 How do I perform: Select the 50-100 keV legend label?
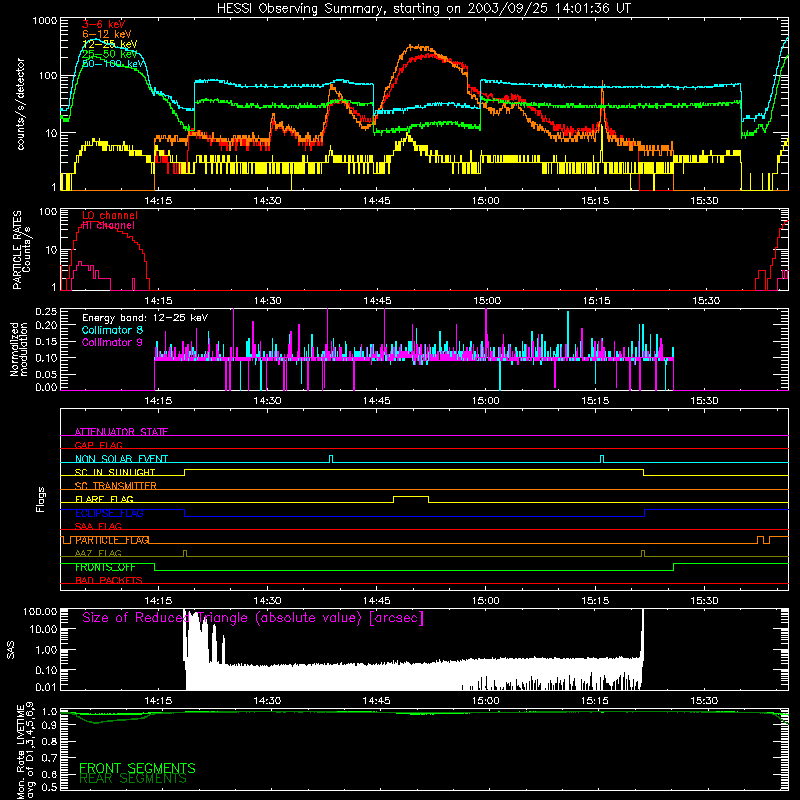point(113,64)
